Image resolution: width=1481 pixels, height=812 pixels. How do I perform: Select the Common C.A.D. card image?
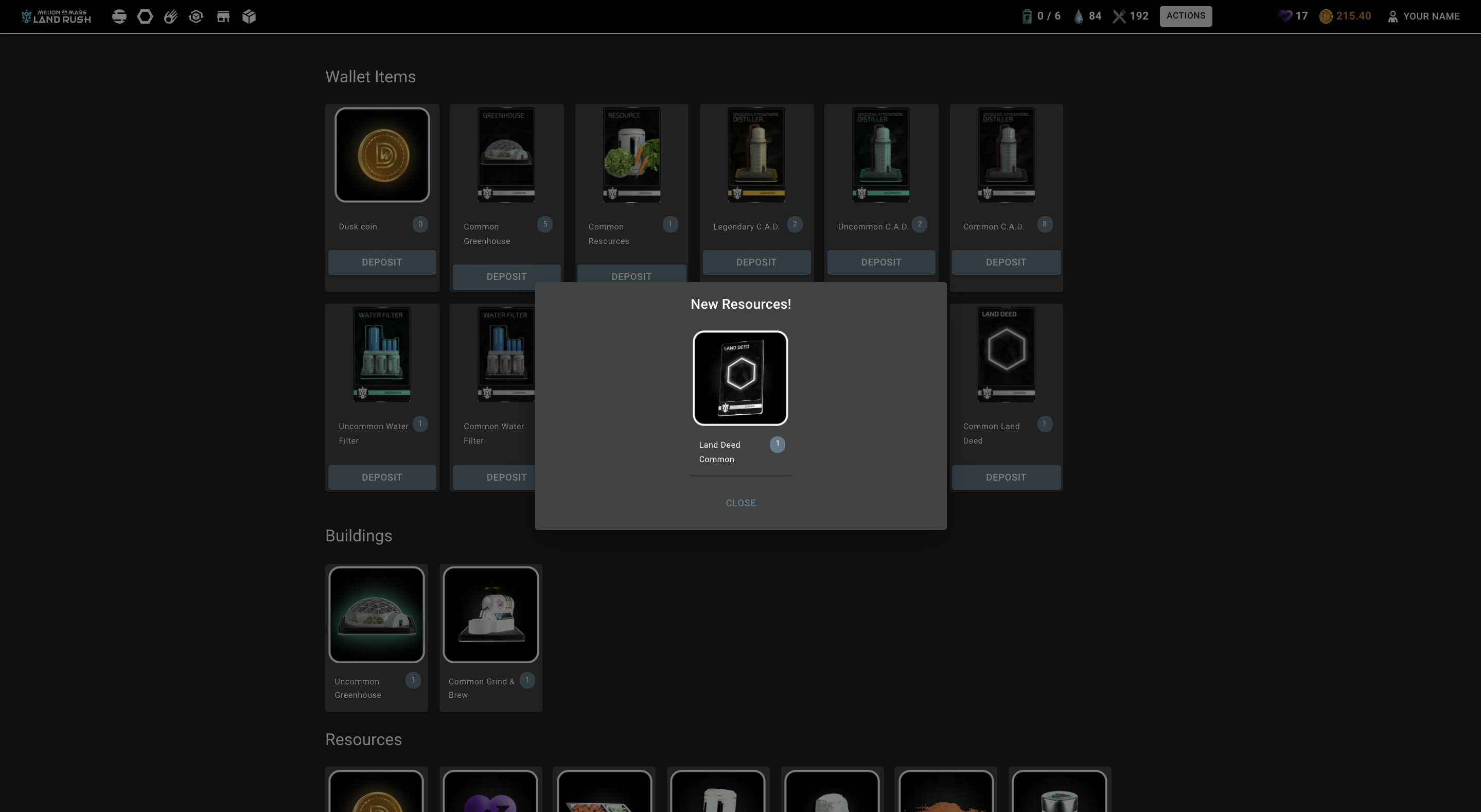coord(1006,155)
